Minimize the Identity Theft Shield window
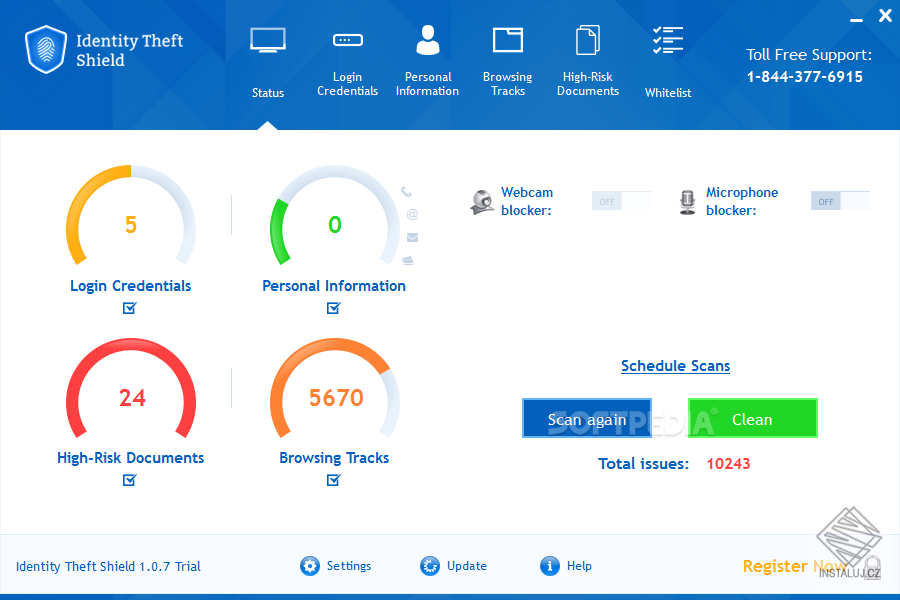 856,20
